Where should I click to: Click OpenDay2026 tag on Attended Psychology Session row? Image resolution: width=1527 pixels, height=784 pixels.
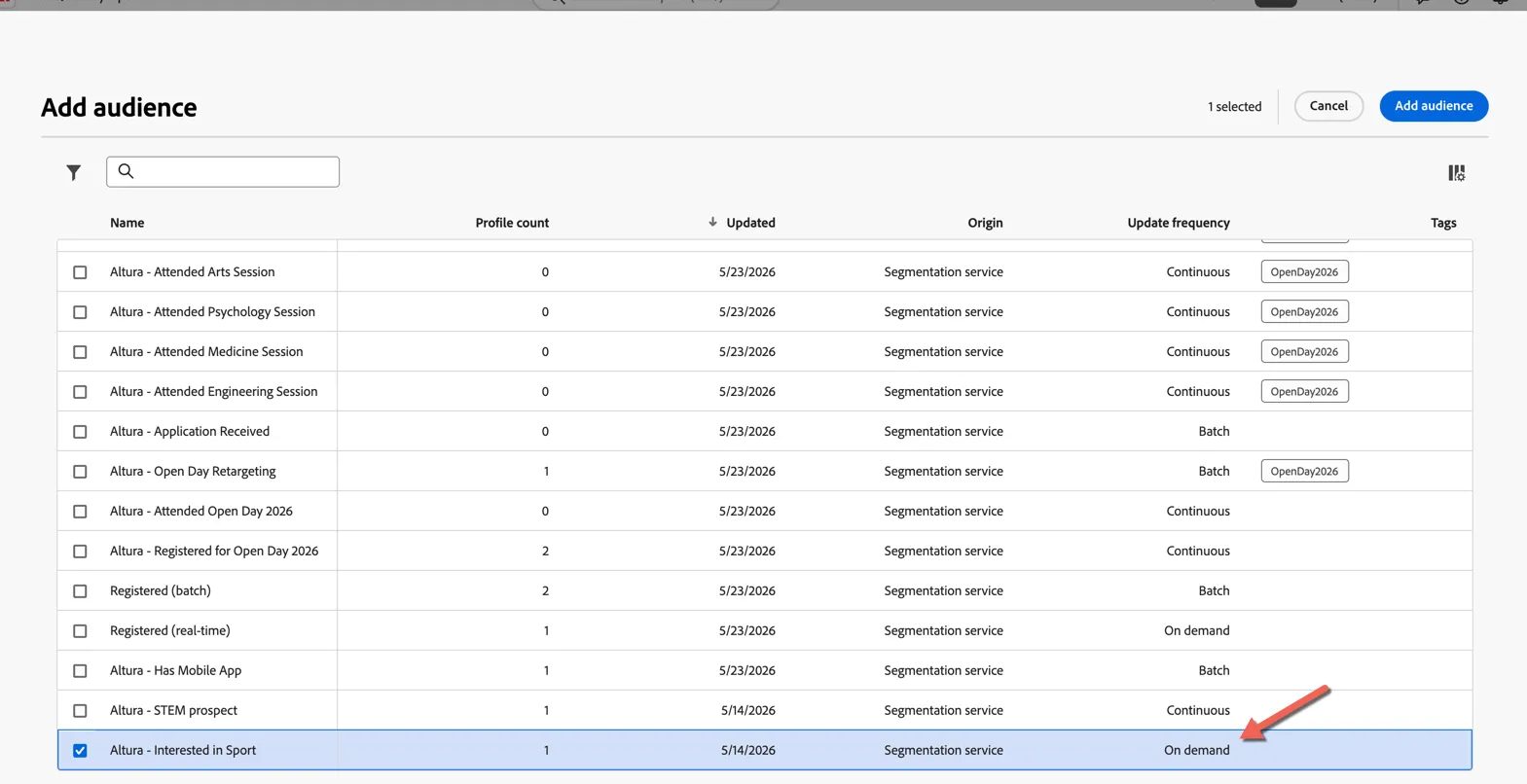pyautogui.click(x=1304, y=311)
